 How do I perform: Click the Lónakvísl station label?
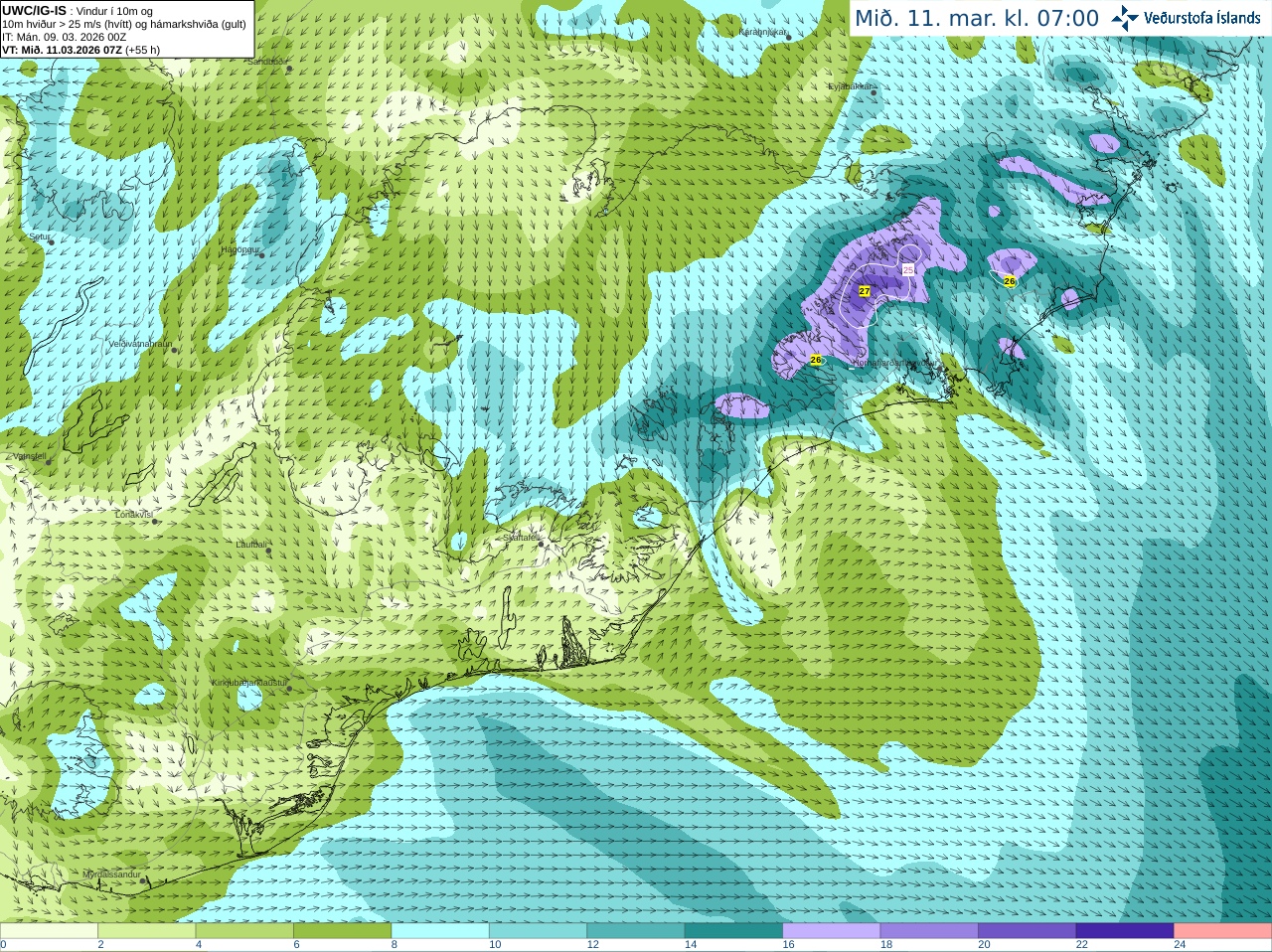pos(134,515)
